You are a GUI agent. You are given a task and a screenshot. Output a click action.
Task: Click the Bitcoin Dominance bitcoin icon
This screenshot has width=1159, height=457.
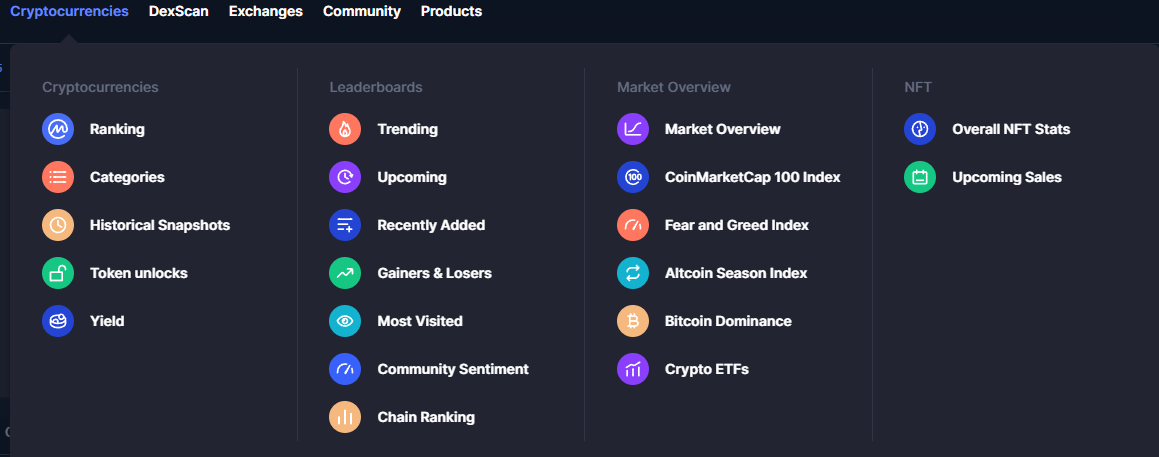(x=633, y=321)
